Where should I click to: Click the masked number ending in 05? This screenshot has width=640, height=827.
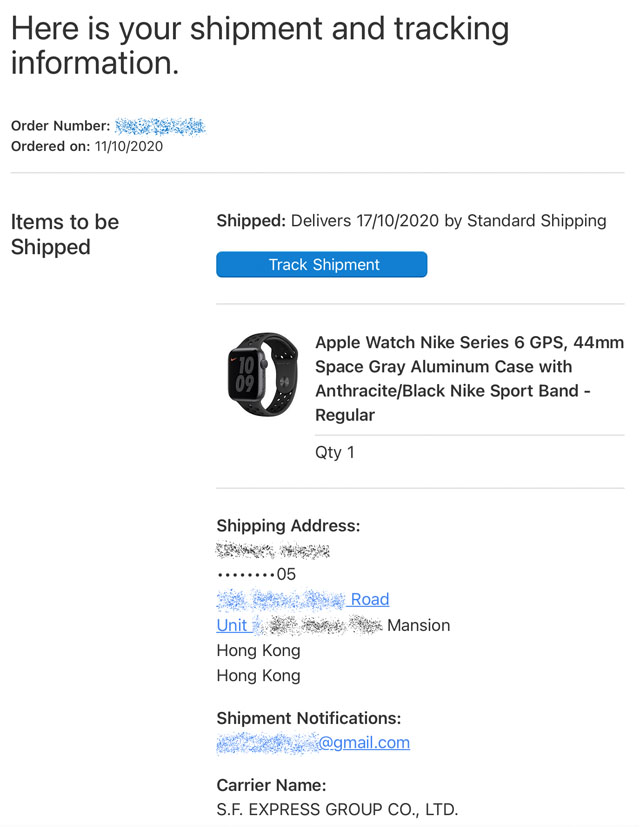(256, 574)
